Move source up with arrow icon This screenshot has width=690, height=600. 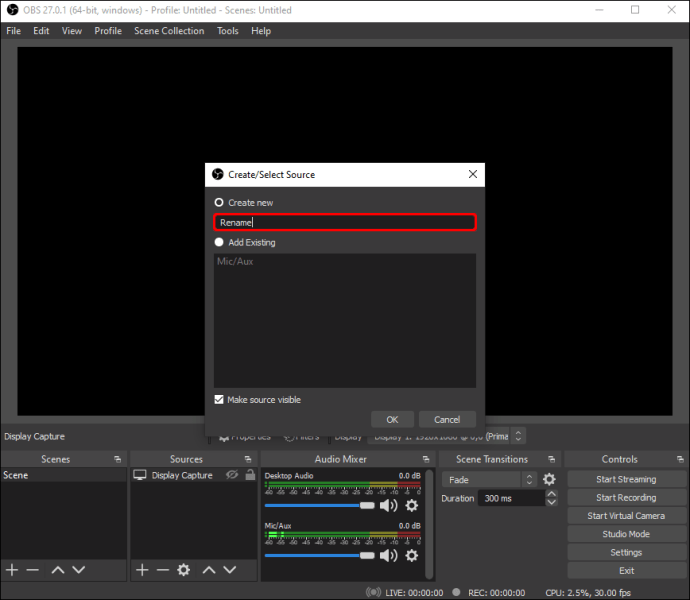click(x=209, y=570)
